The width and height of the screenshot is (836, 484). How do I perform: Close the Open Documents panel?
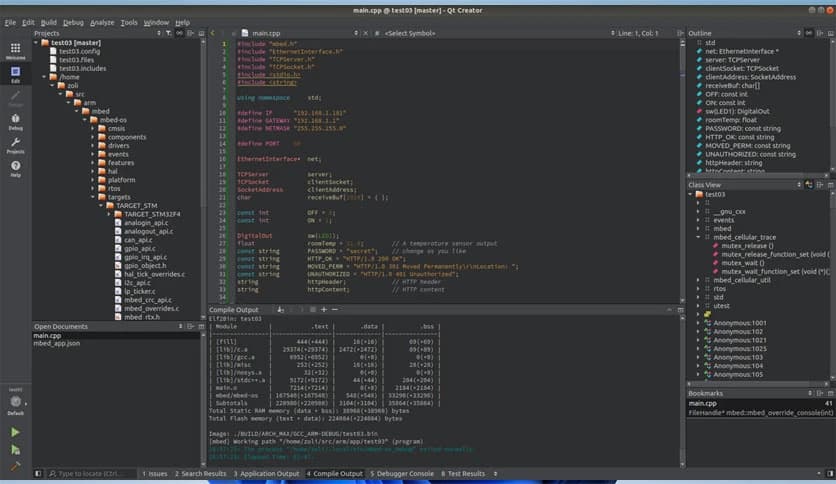coord(201,326)
